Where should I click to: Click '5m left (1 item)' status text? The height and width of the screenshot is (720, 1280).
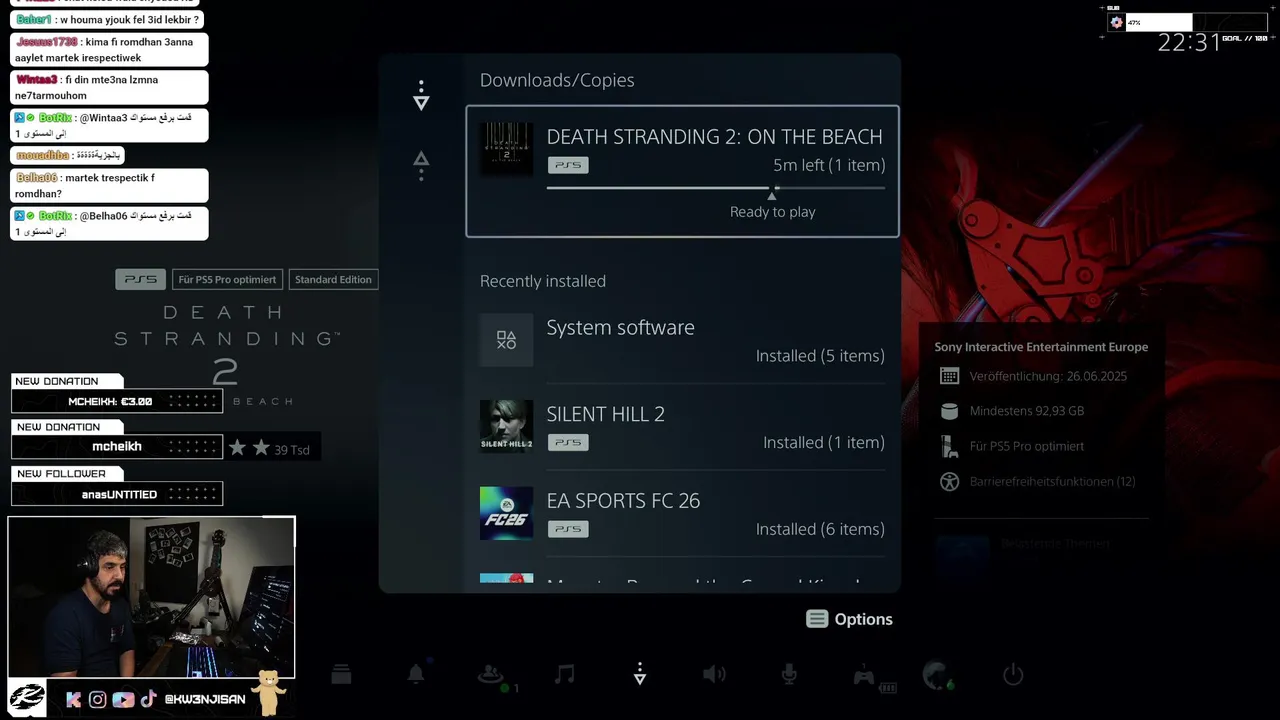point(829,165)
